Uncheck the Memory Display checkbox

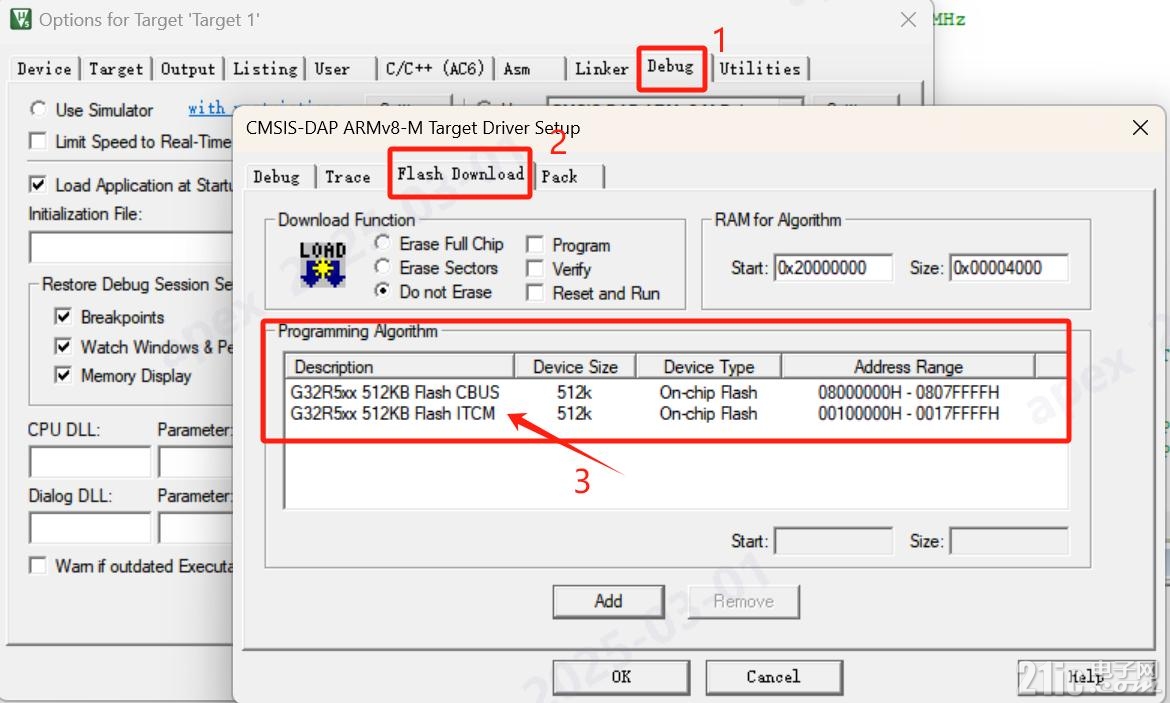pyautogui.click(x=63, y=375)
